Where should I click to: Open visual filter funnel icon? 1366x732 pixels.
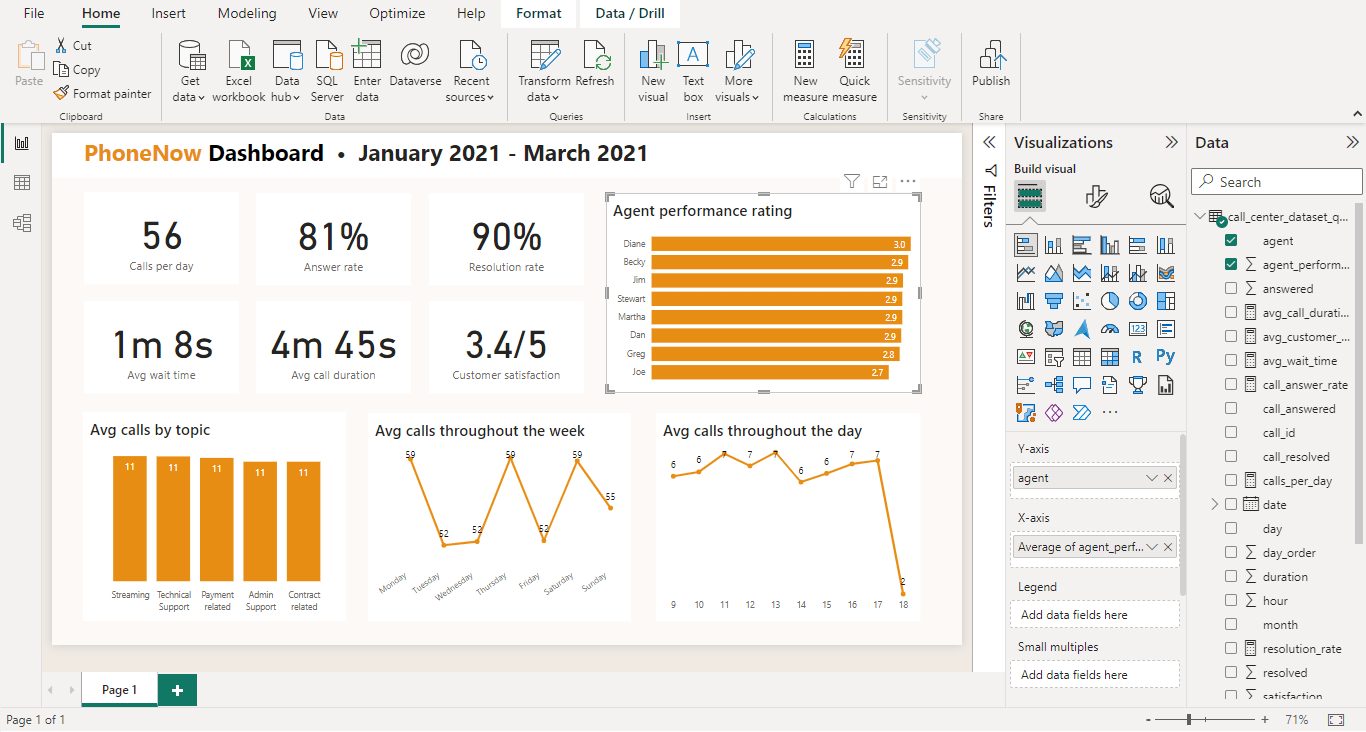852,181
